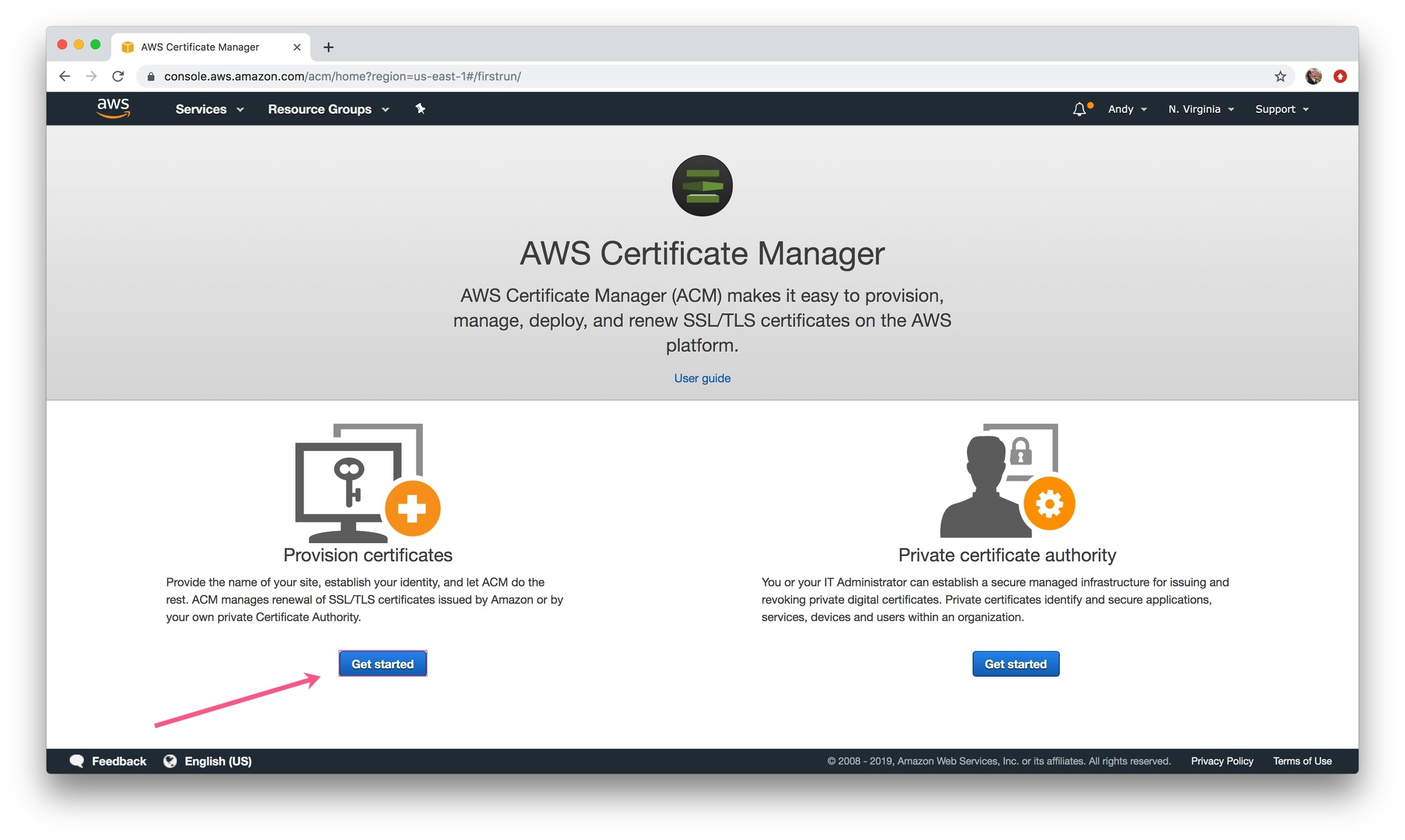Open the notifications bell

point(1079,109)
